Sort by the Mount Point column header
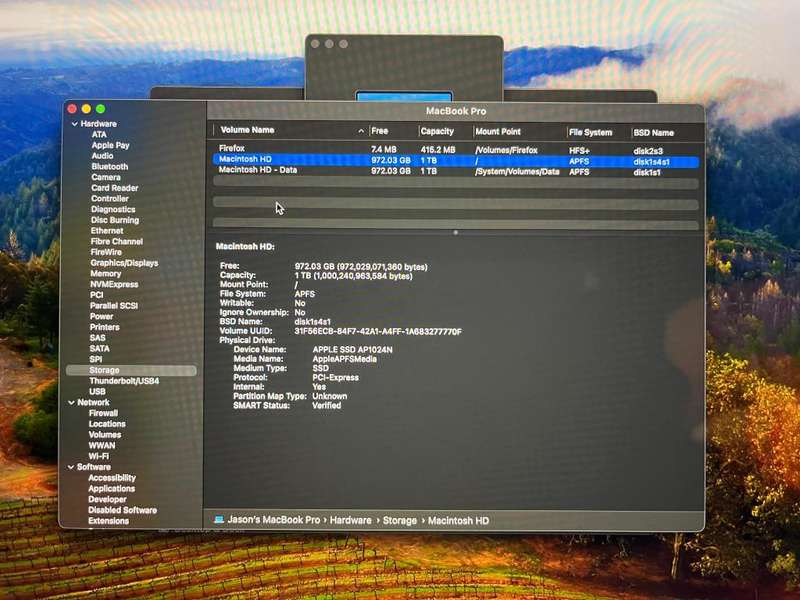The height and width of the screenshot is (600, 800). tap(498, 132)
